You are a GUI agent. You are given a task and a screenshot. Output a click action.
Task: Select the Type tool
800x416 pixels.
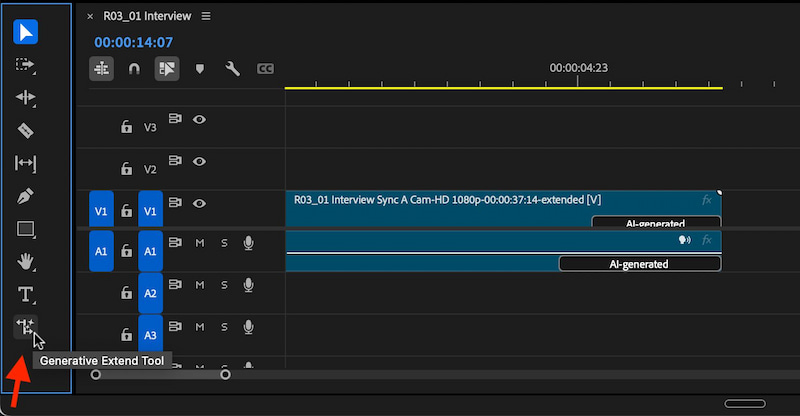pyautogui.click(x=25, y=295)
